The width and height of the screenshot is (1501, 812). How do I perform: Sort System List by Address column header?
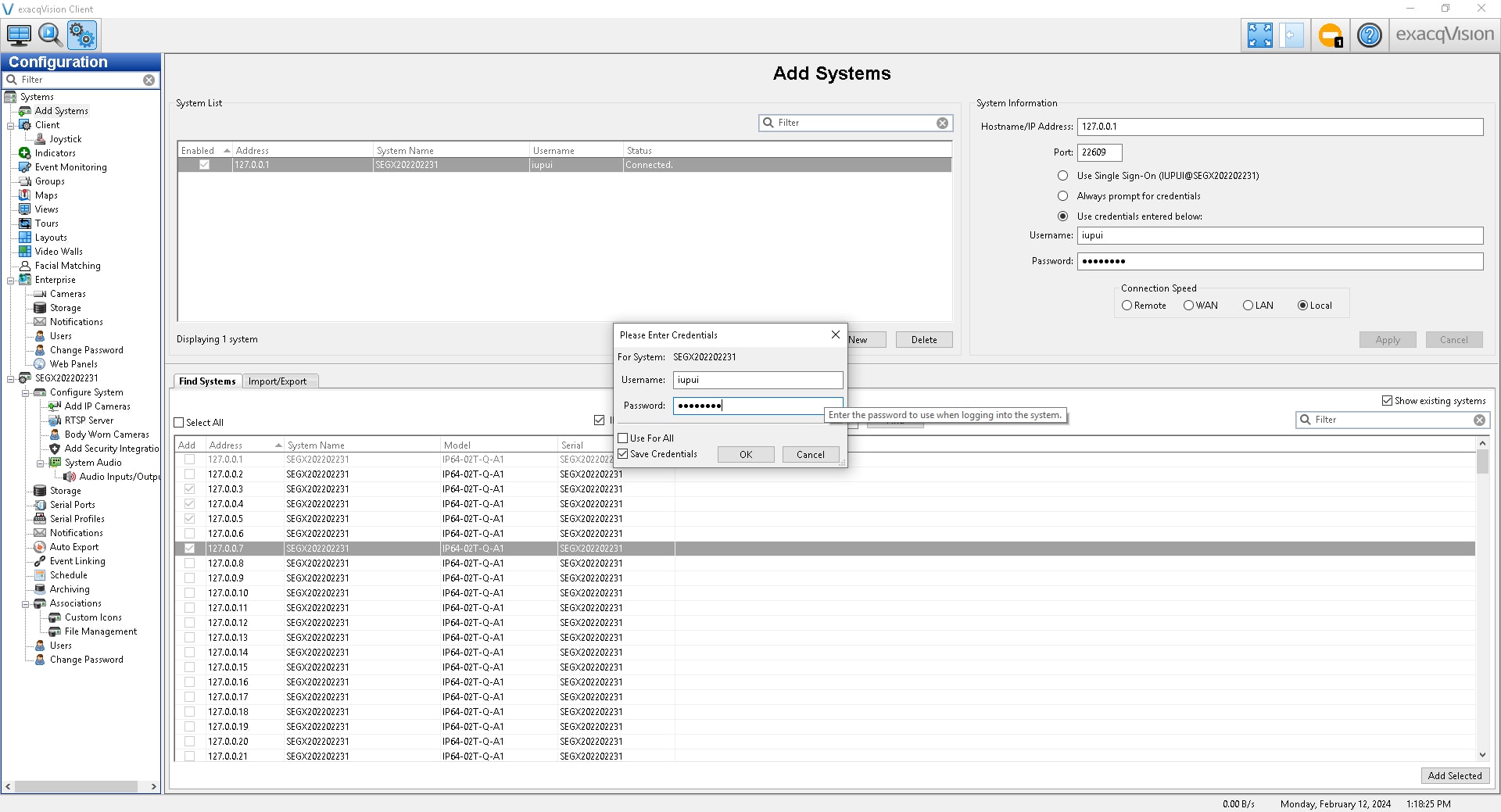[x=303, y=150]
